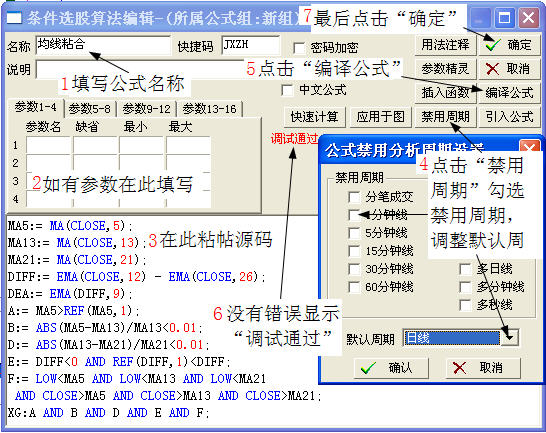The height and width of the screenshot is (433, 546).
Task: Click the red X 取消 button at top
Action: 509,69
